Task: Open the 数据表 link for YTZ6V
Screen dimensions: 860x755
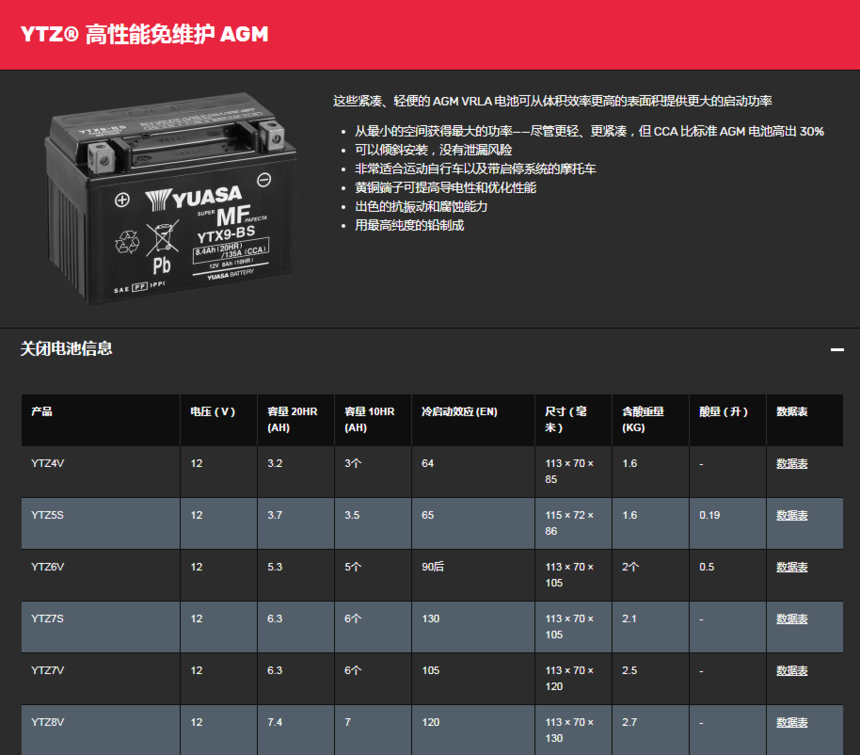Action: pyautogui.click(x=792, y=567)
